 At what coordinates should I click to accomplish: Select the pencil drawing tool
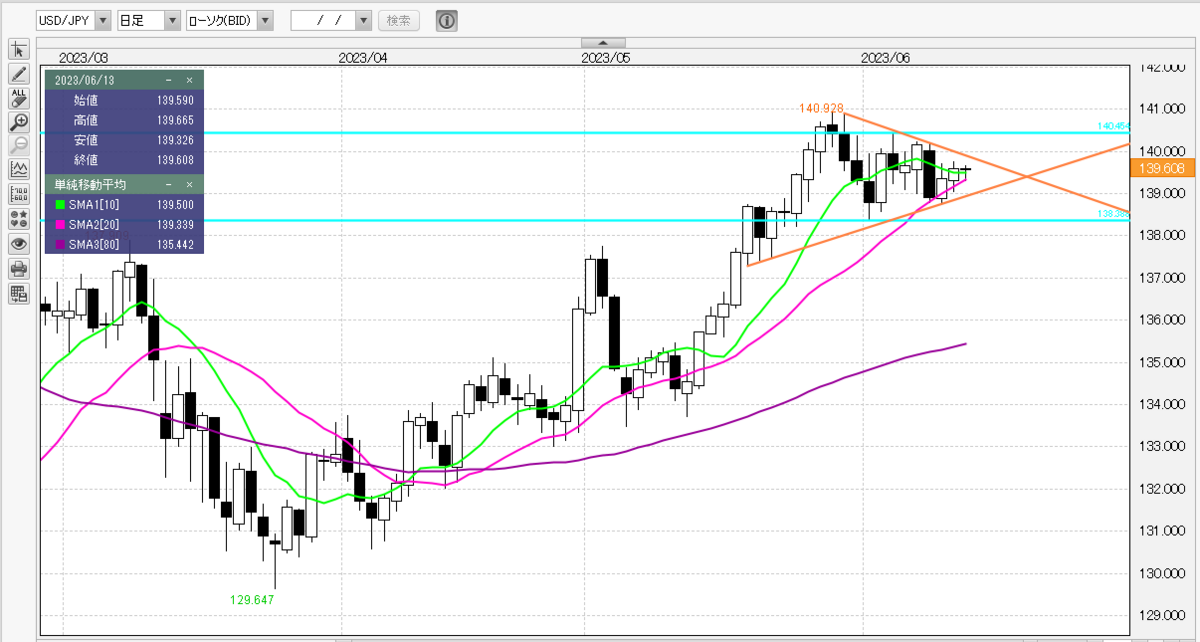18,74
